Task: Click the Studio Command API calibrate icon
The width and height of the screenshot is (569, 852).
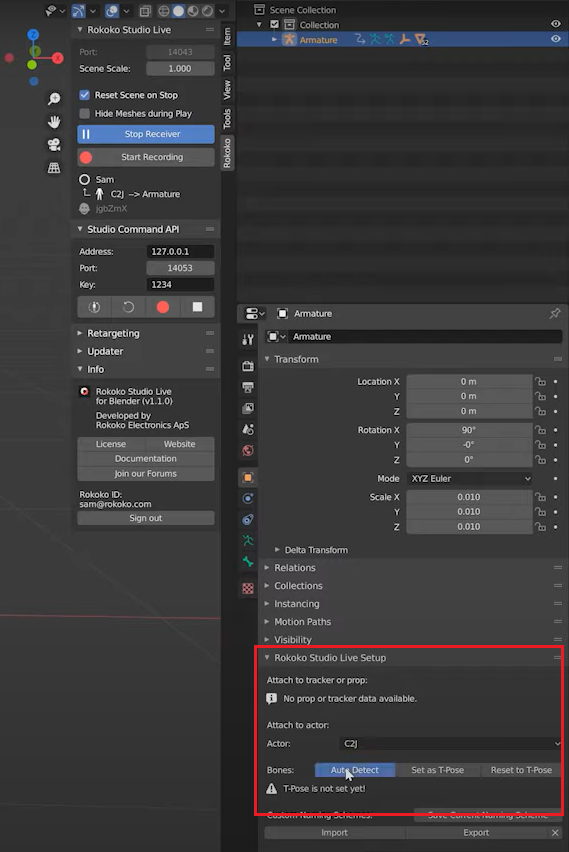Action: click(94, 307)
